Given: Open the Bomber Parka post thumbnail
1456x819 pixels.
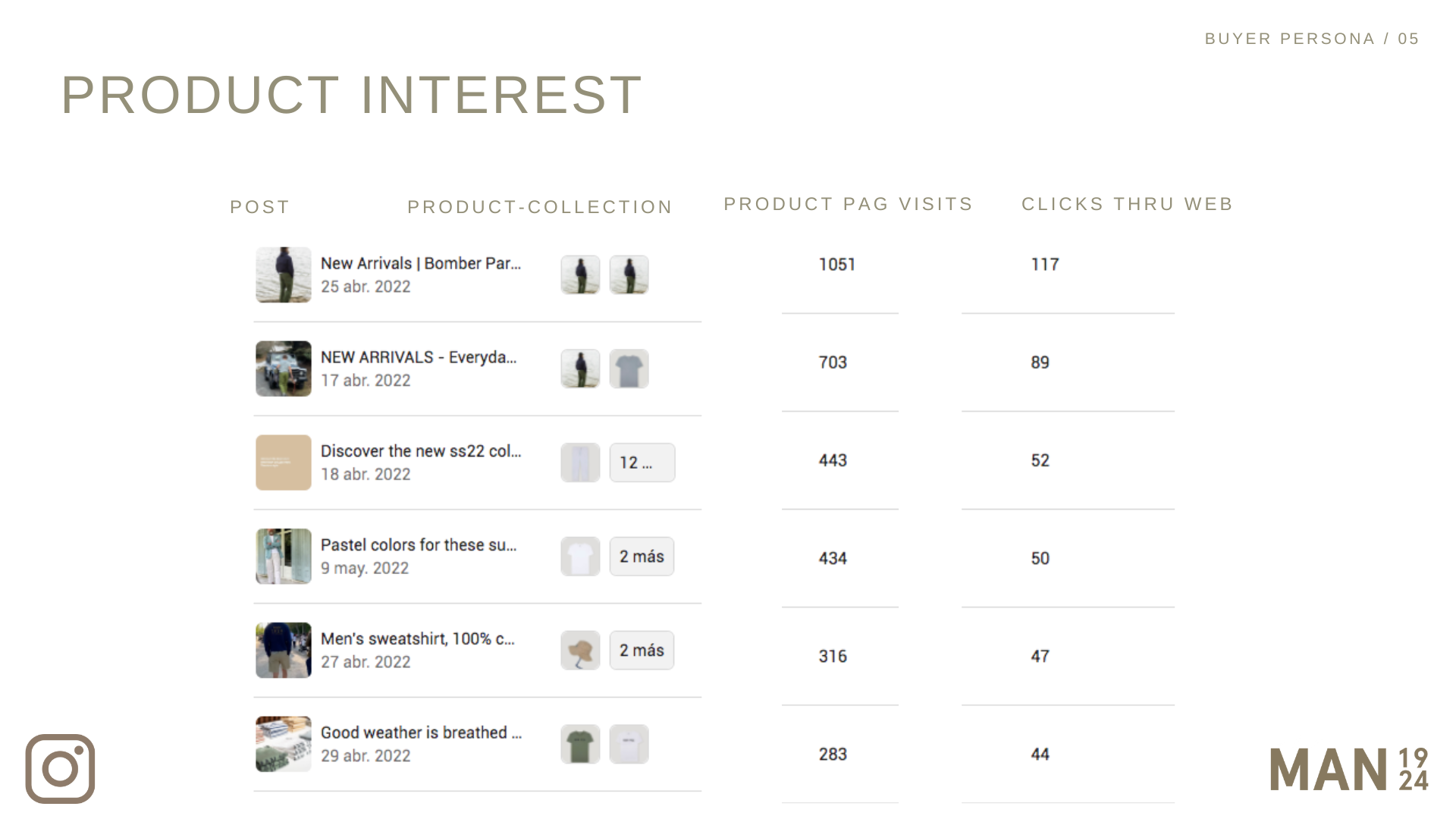Looking at the screenshot, I should [283, 275].
